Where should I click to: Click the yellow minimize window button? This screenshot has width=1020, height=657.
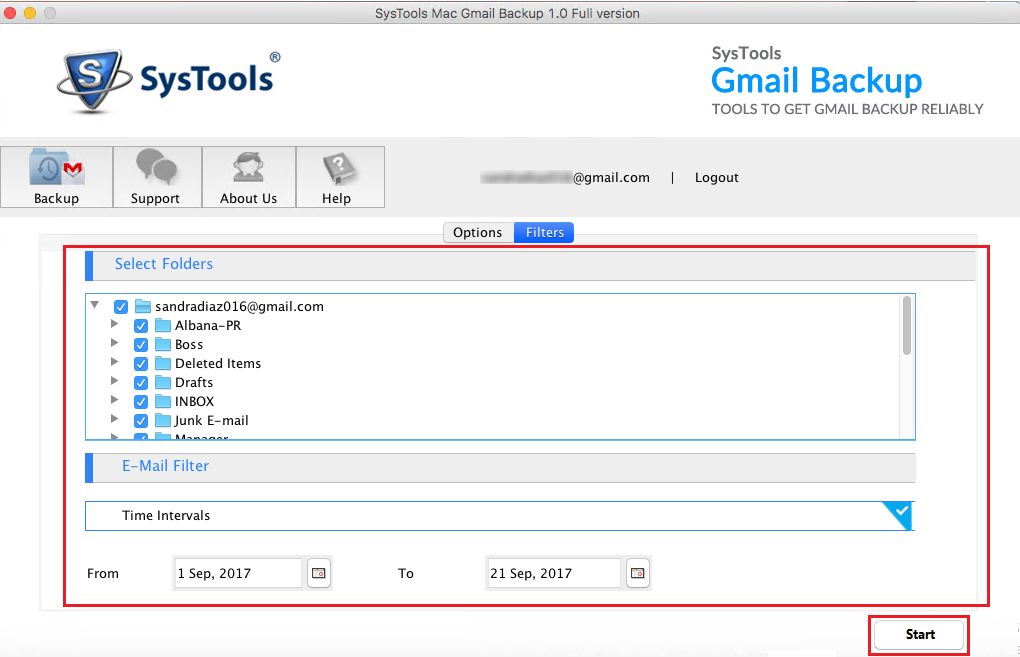coord(29,12)
